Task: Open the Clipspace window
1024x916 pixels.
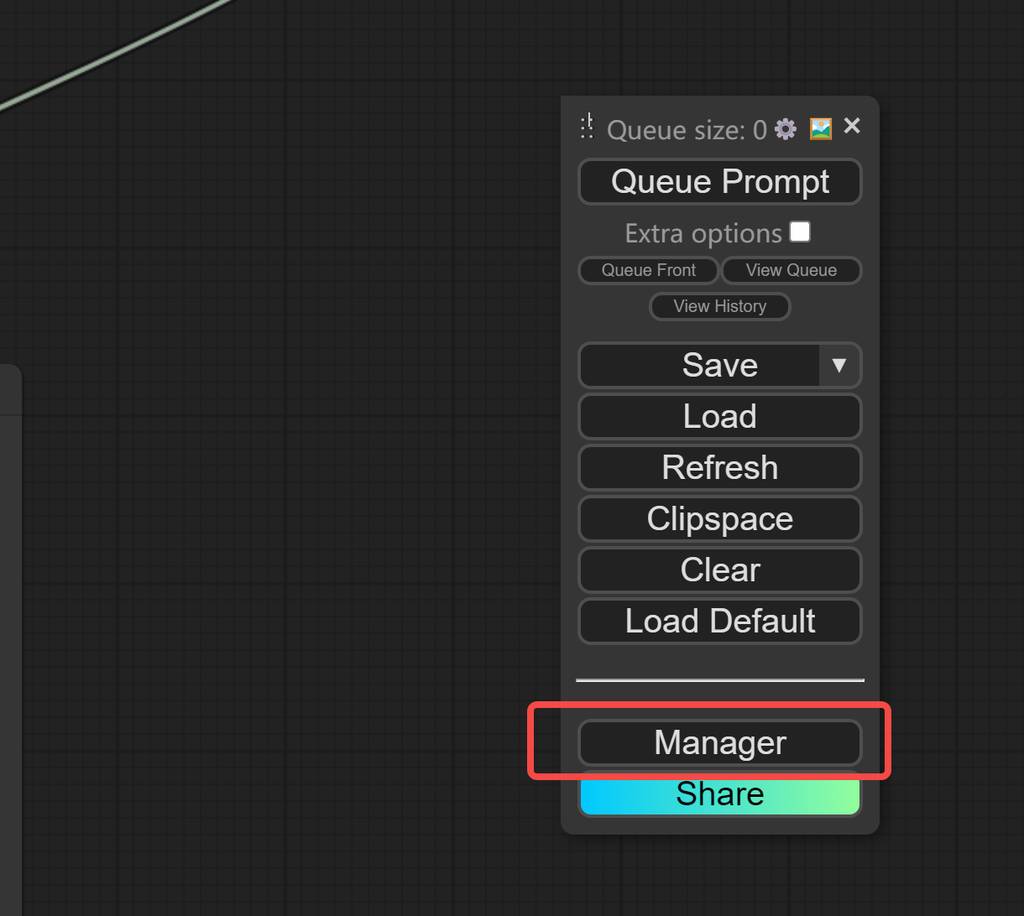Action: [719, 519]
